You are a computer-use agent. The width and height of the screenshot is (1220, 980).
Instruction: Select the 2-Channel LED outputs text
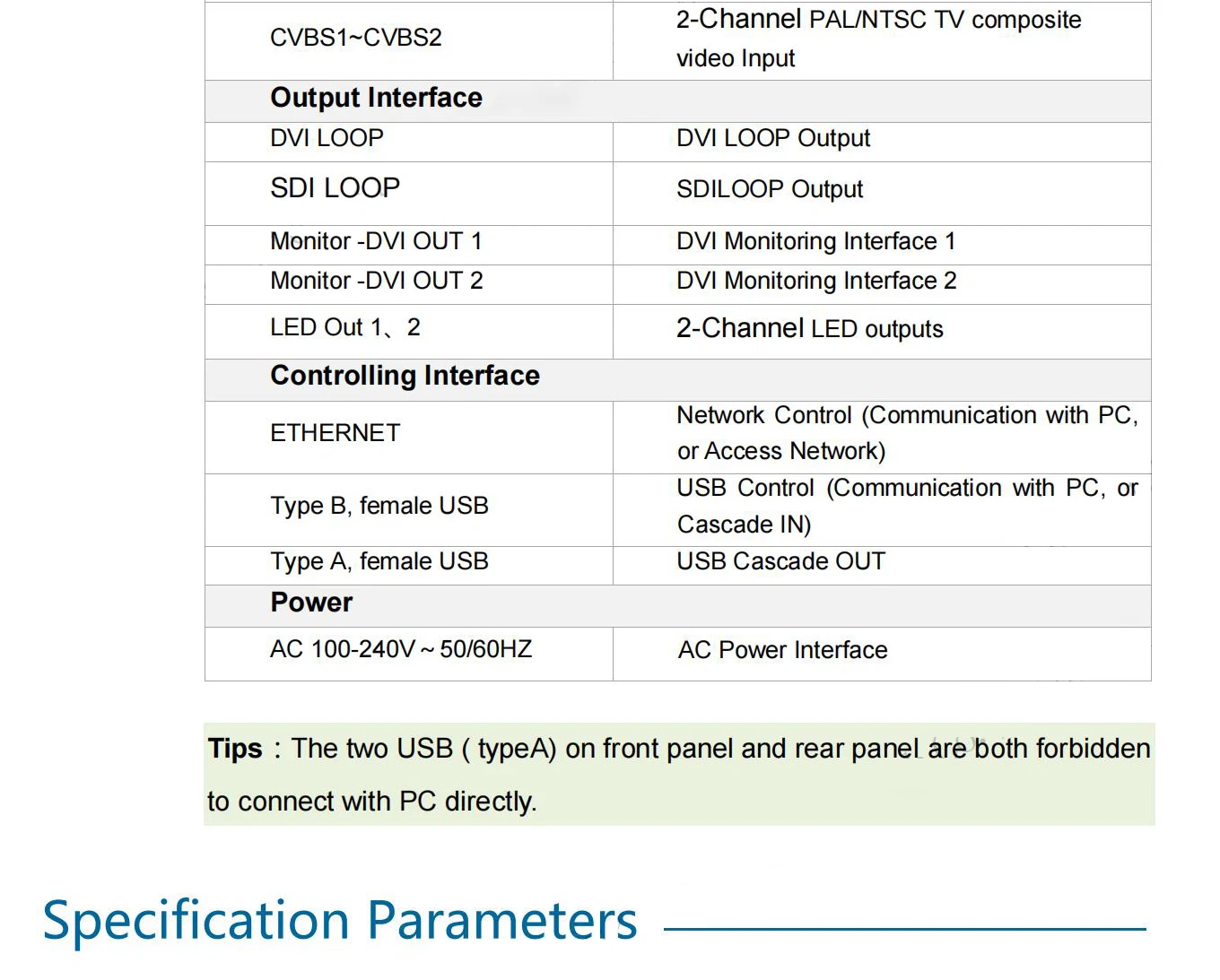pos(809,328)
